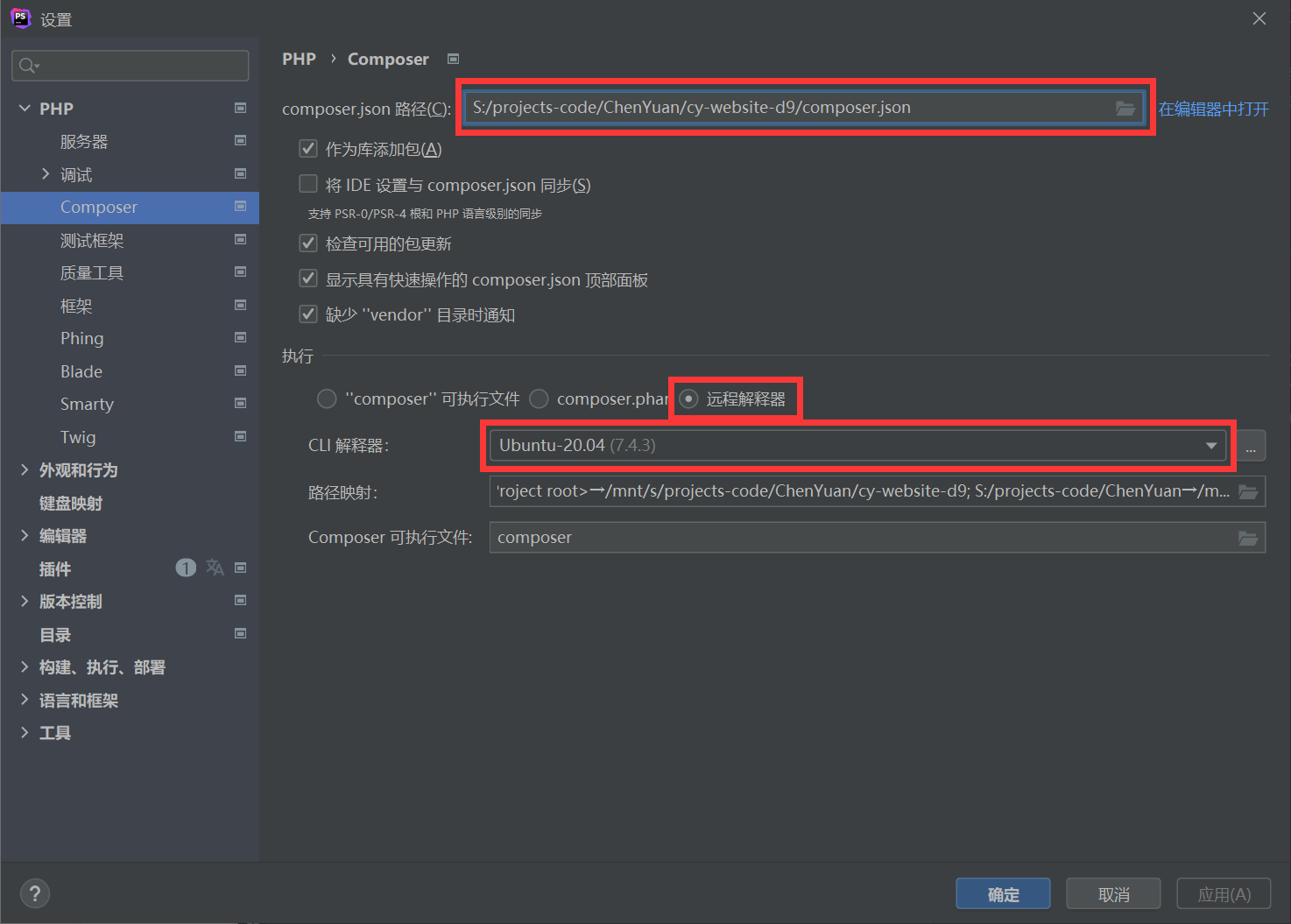1291x924 pixels.
Task: Click into the settings search field
Action: pos(131,66)
